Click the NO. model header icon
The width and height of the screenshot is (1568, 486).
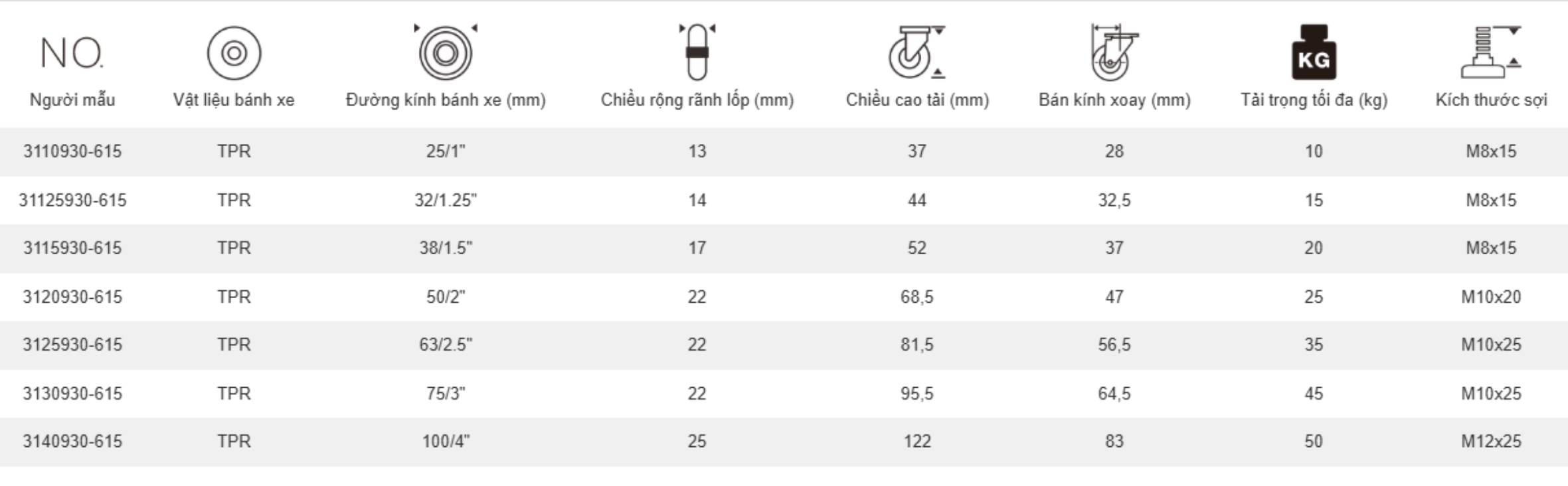tap(72, 53)
